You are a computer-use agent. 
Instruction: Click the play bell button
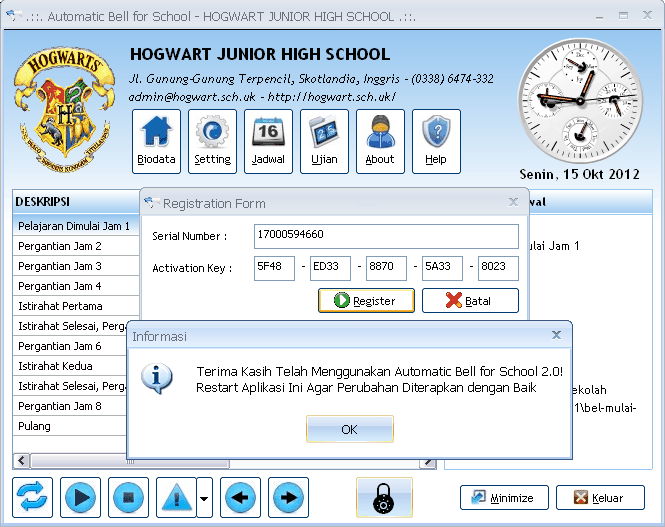point(81,497)
